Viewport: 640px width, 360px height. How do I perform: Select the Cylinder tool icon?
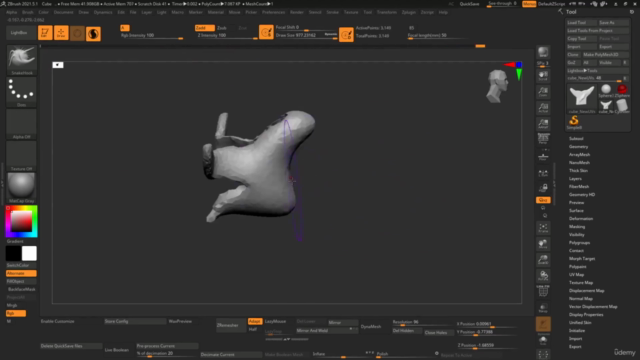[x=622, y=106]
